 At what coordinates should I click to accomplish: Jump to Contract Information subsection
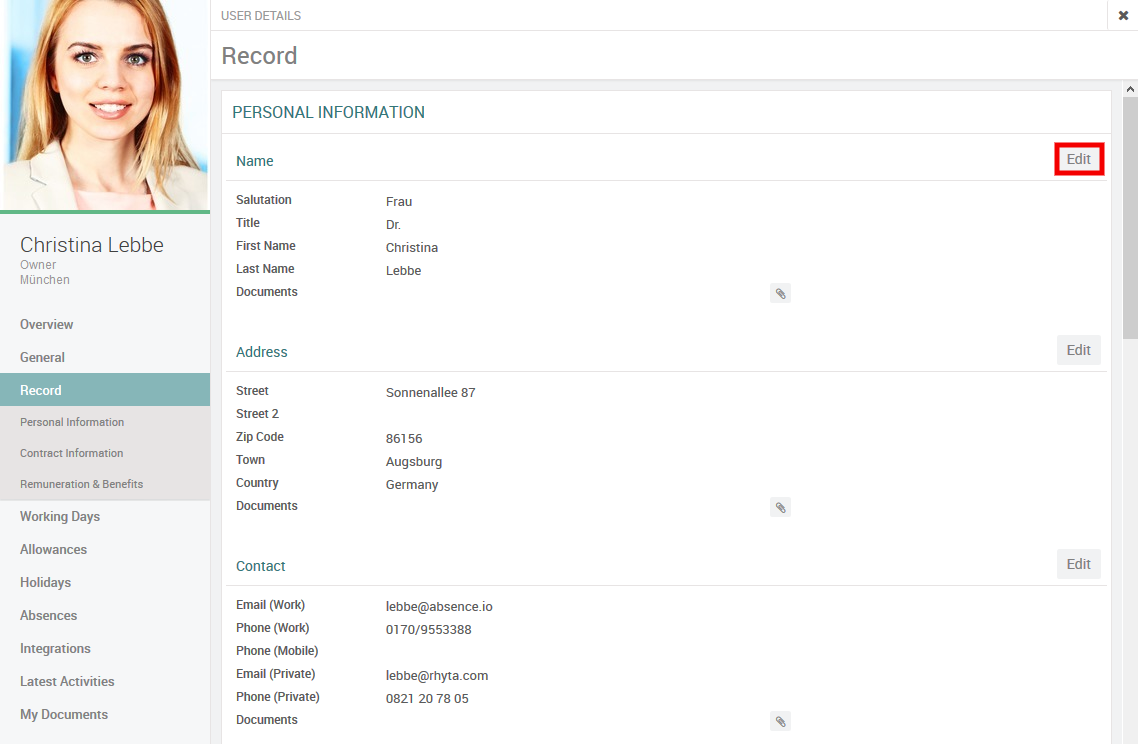(x=72, y=453)
